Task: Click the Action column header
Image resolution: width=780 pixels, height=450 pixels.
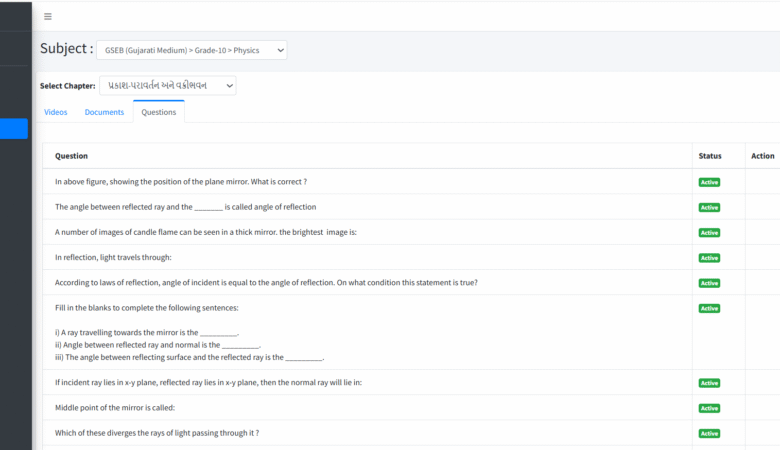Action: (762, 156)
